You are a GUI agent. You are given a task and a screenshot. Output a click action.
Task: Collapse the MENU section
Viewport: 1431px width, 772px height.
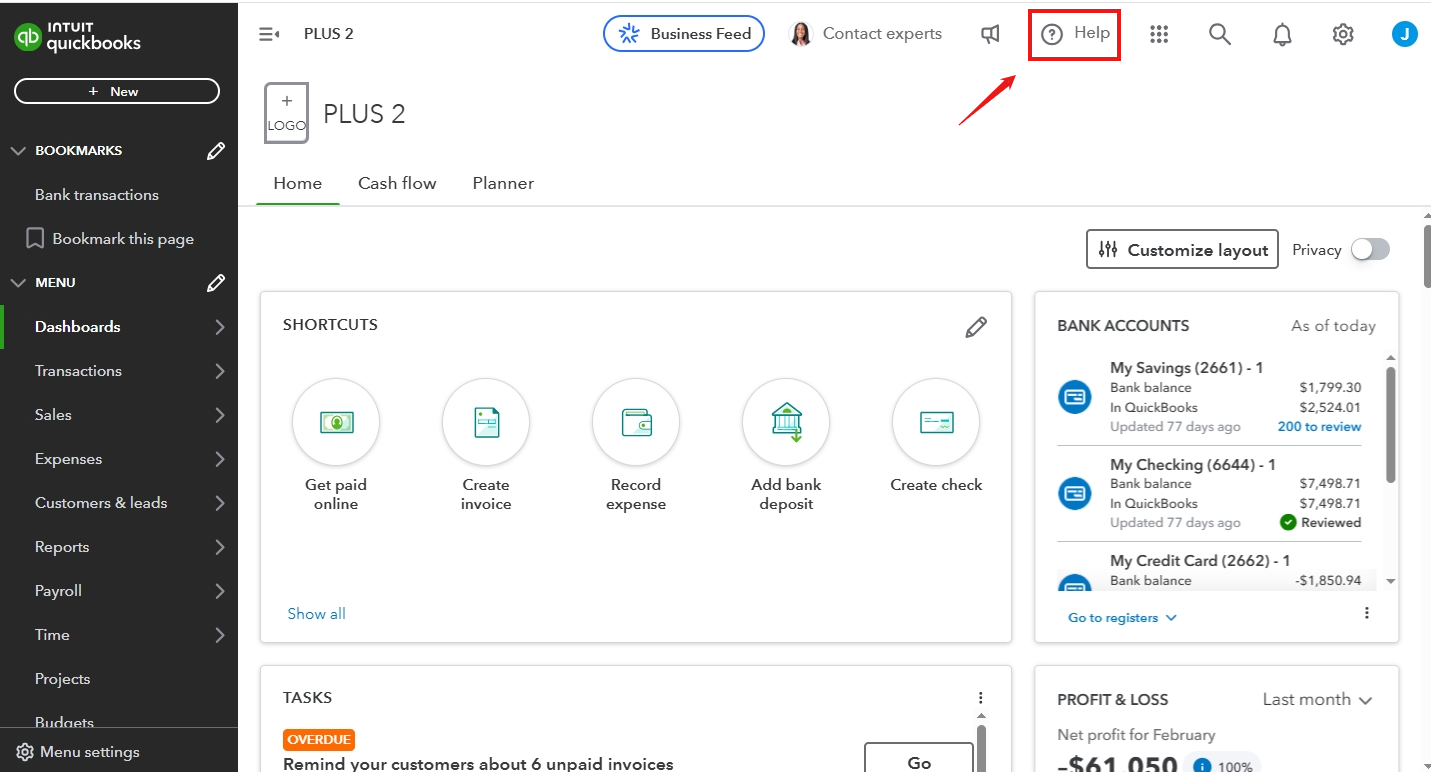click(x=18, y=283)
